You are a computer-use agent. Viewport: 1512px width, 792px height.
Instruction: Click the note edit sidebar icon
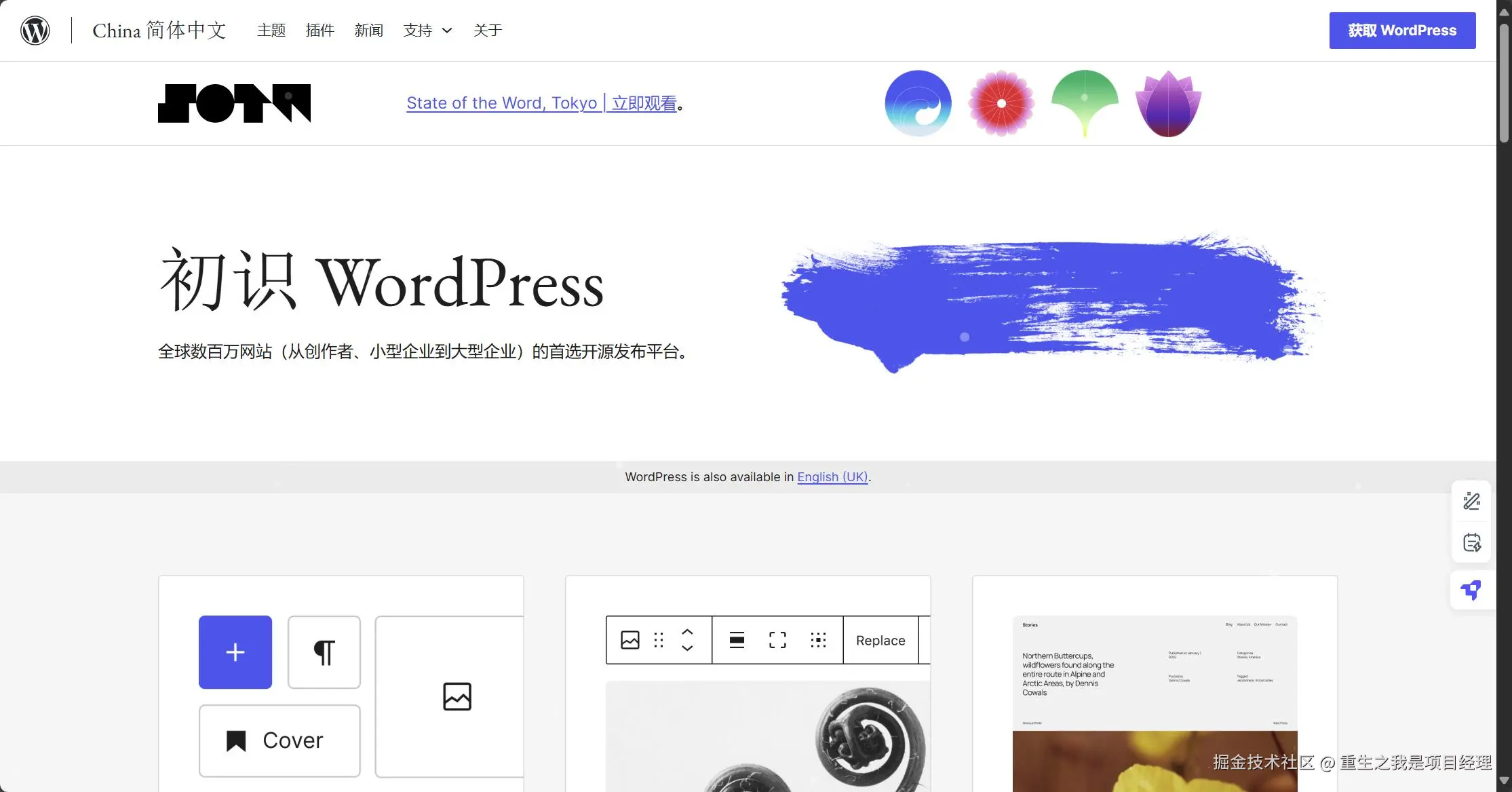[1471, 543]
